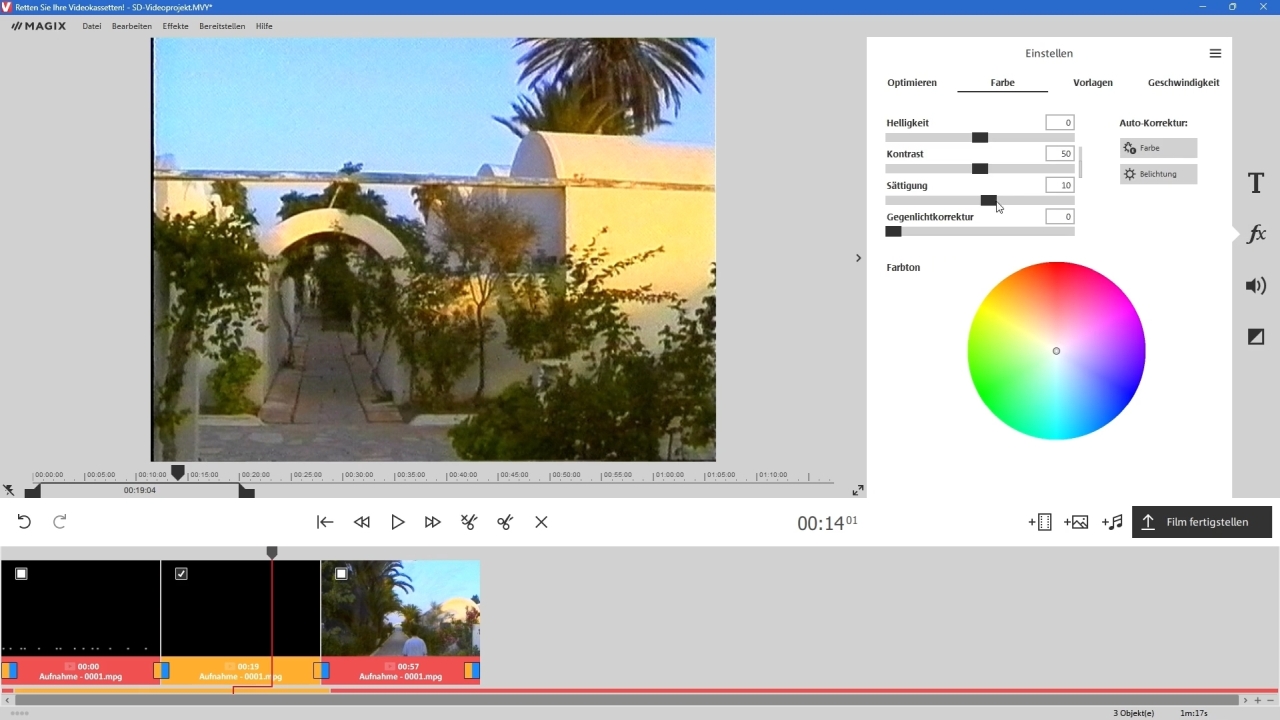Screen dimensions: 1280x720
Task: Click Film fertigstellen button
Action: (x=1202, y=522)
